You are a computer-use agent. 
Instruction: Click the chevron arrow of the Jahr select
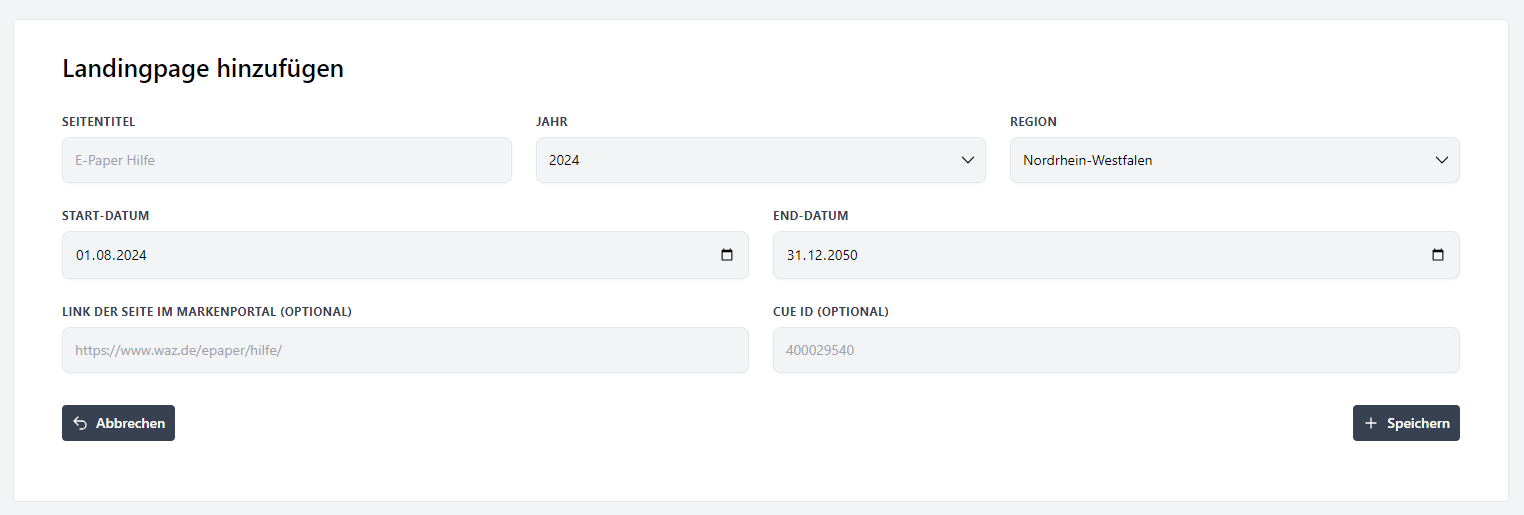[967, 160]
